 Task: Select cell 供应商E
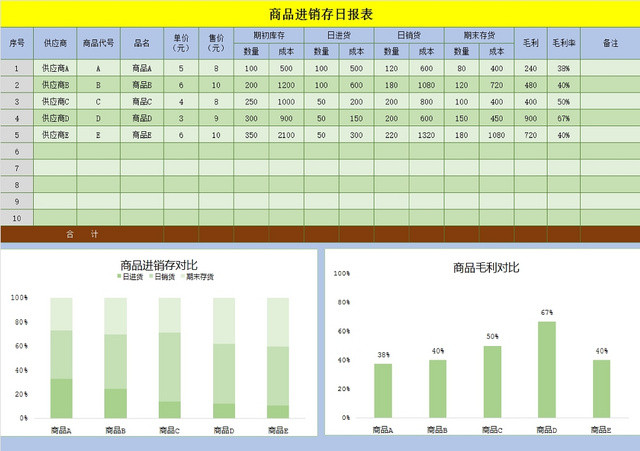55,135
